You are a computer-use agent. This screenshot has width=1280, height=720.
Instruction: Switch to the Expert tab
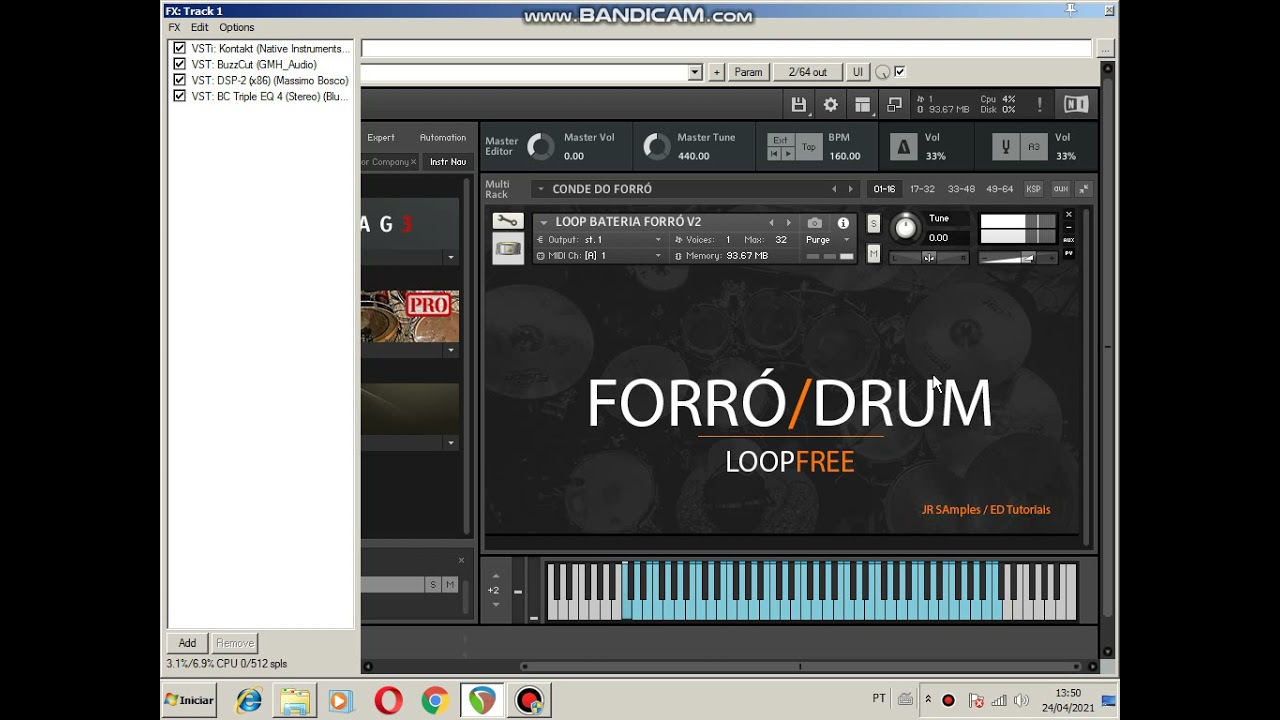click(x=381, y=138)
